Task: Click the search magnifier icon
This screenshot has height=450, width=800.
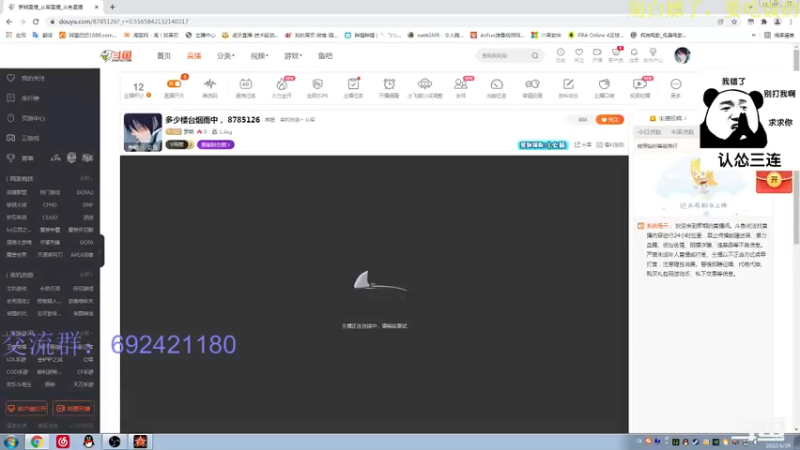Action: (x=535, y=56)
